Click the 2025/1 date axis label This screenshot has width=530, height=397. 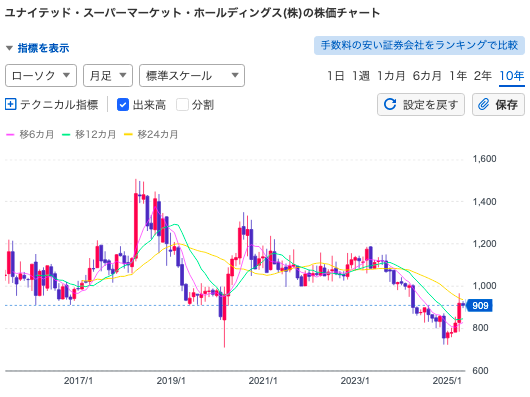[x=447, y=381]
